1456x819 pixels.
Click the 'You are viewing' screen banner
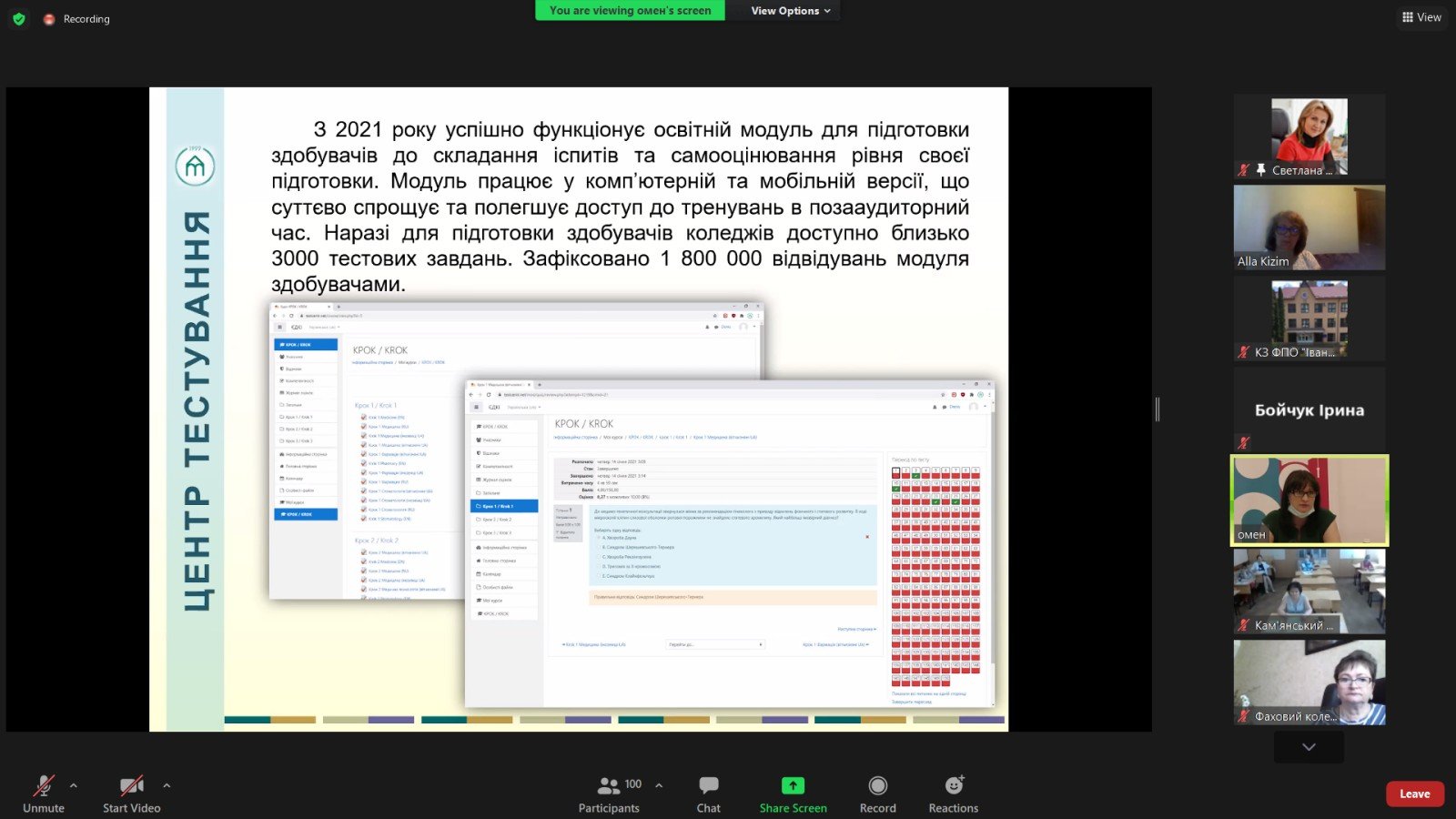630,11
